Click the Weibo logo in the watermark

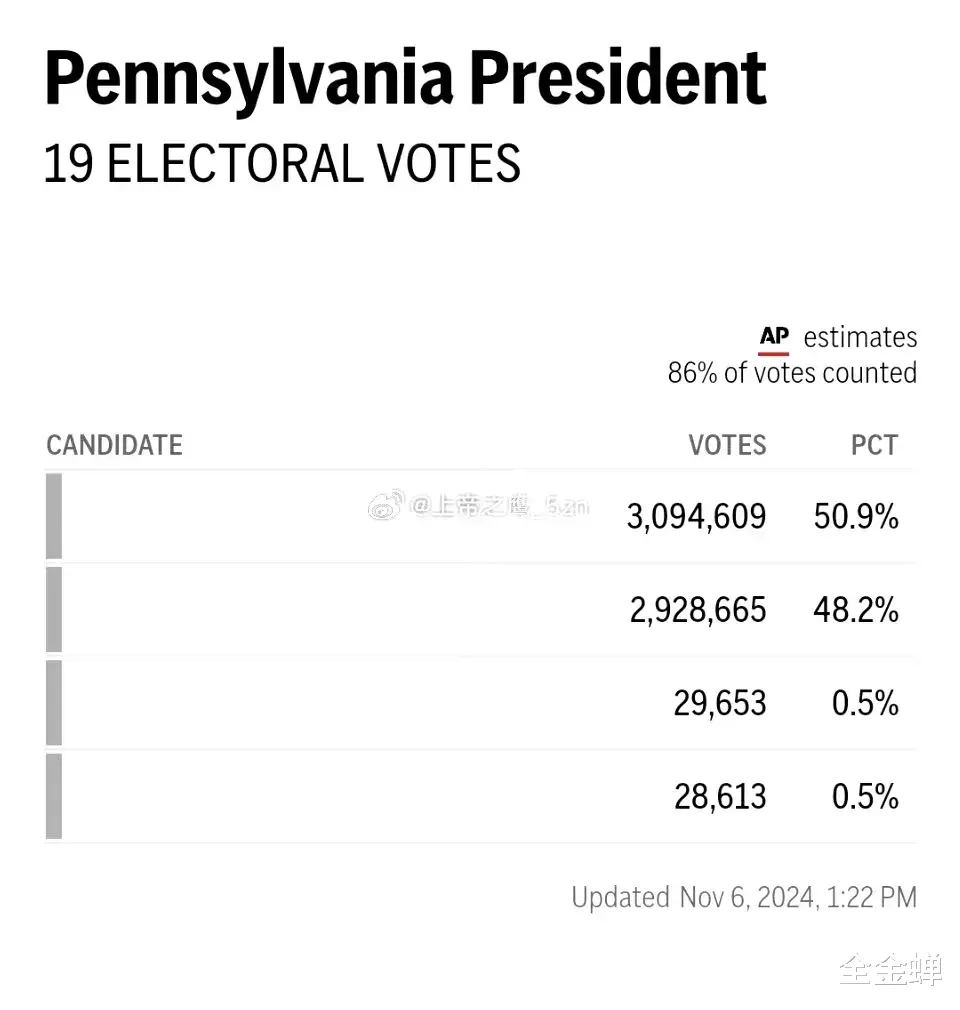tap(385, 506)
